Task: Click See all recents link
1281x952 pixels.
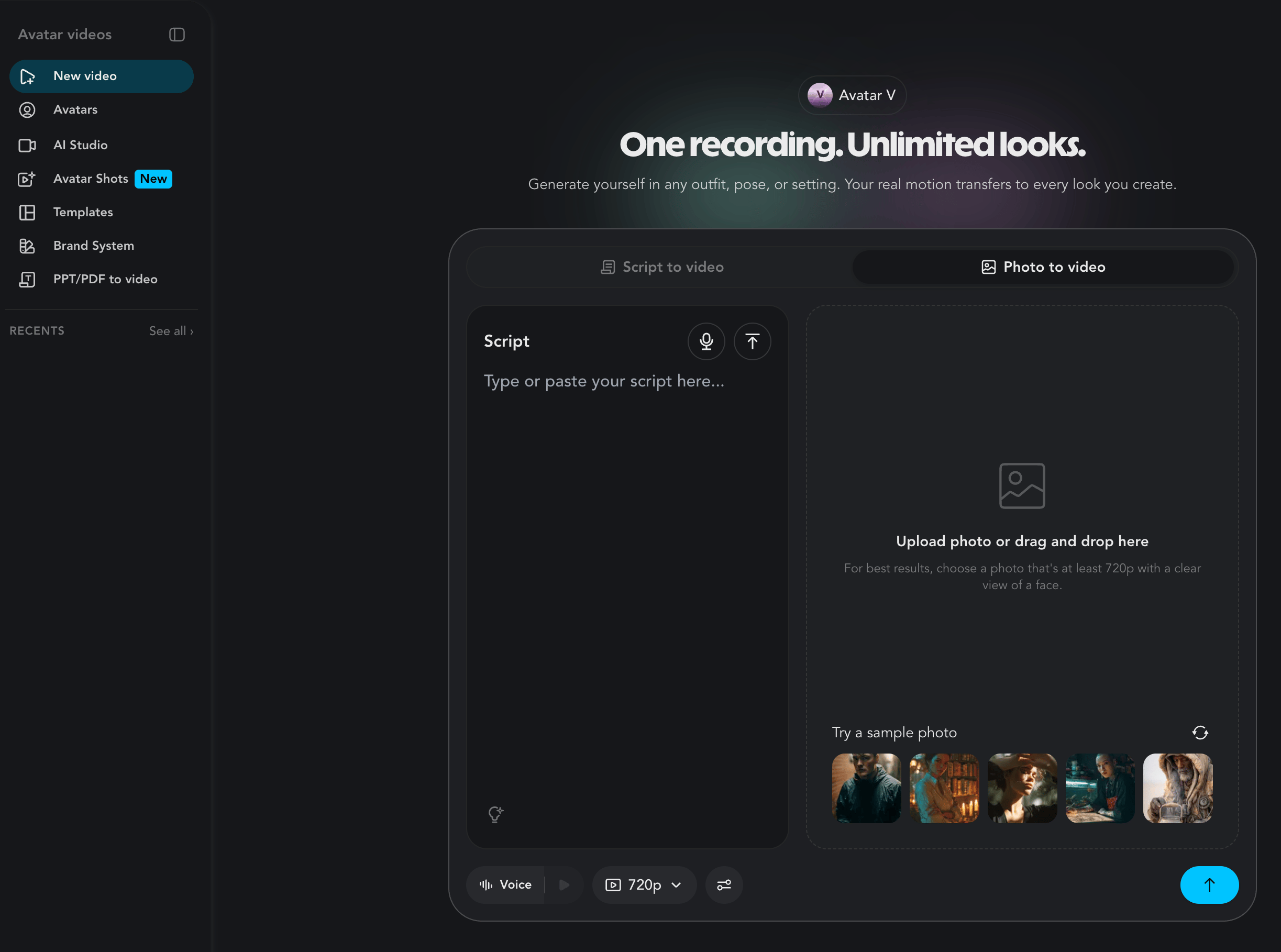Action: (x=171, y=331)
